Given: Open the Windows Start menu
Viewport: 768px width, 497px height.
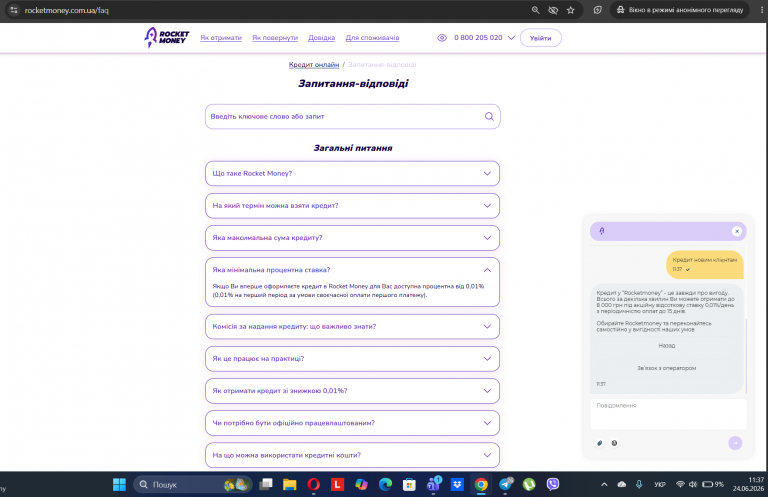Looking at the screenshot, I should tap(119, 484).
